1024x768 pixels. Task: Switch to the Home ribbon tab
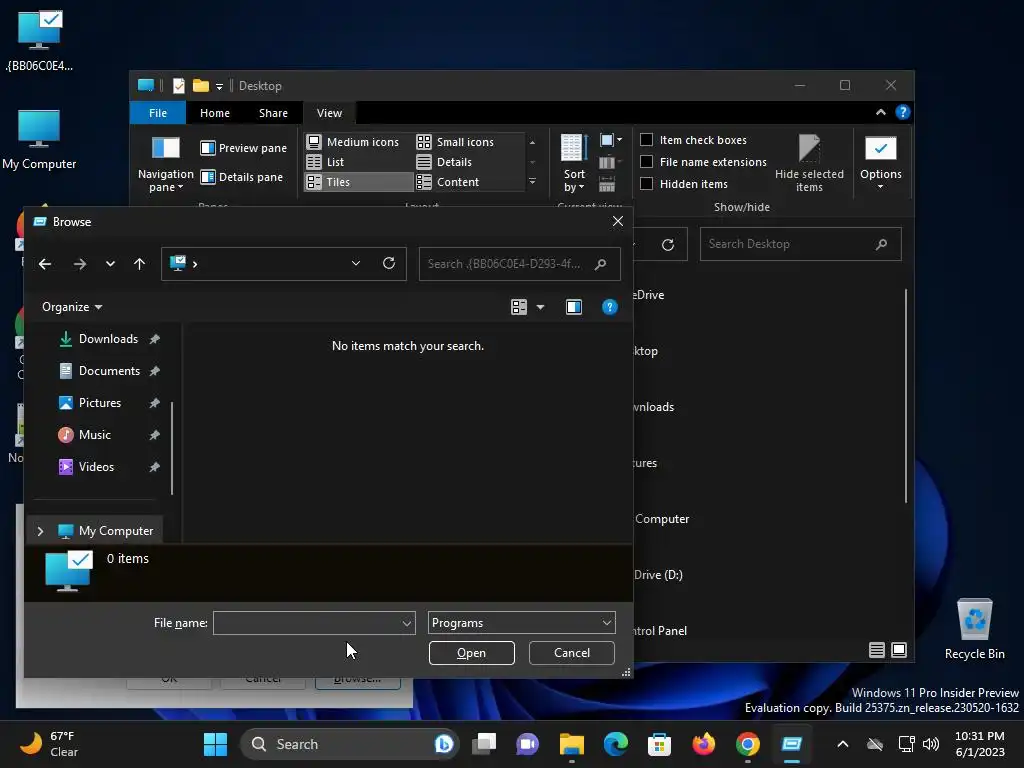pyautogui.click(x=214, y=113)
